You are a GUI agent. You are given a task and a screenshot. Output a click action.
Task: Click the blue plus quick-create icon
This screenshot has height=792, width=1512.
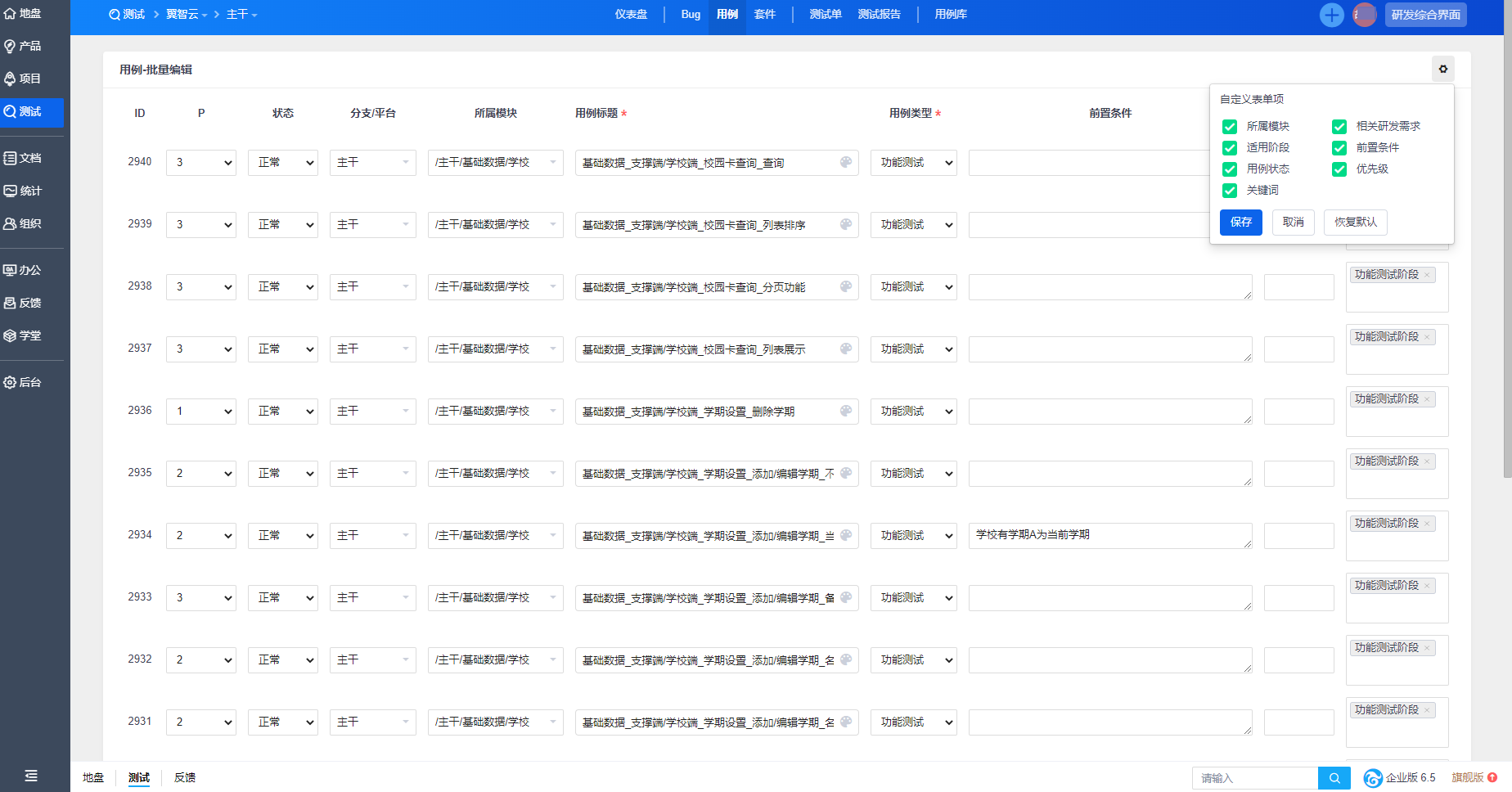(1332, 15)
